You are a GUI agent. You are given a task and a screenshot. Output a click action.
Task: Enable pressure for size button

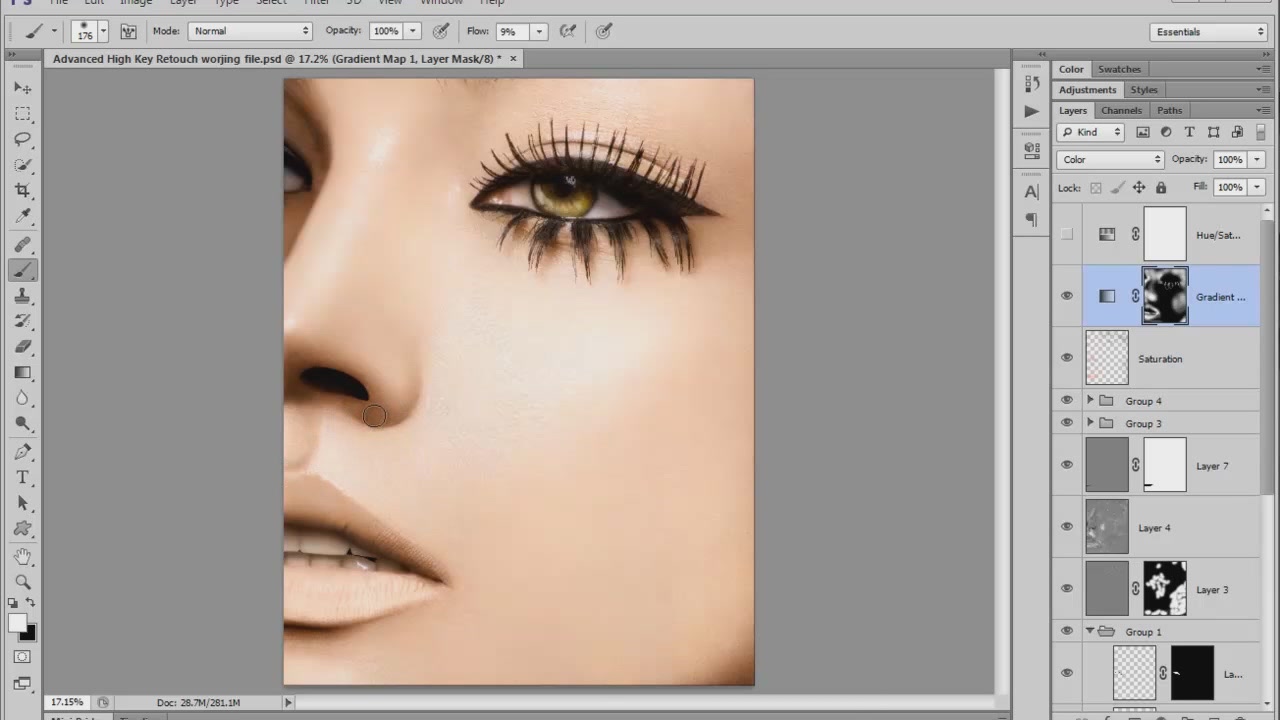coord(604,31)
